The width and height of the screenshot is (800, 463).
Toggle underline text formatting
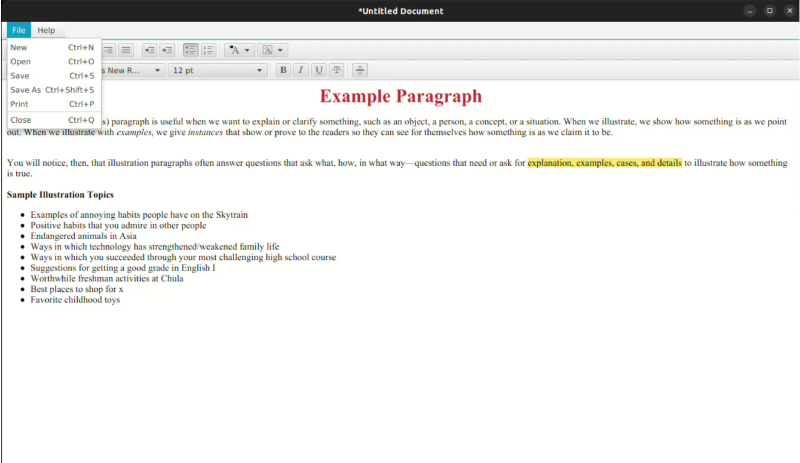point(319,70)
